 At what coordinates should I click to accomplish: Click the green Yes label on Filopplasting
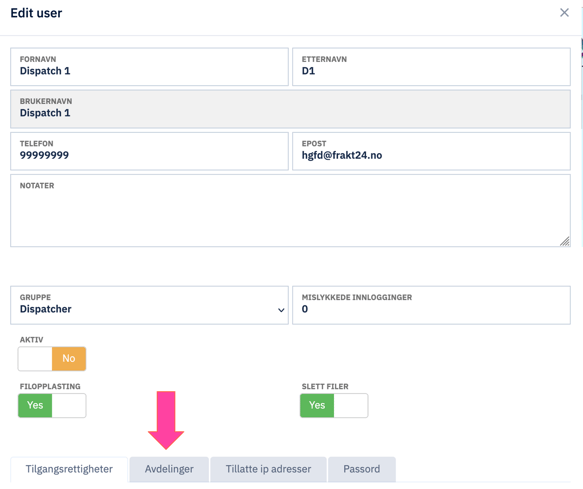pyautogui.click(x=35, y=405)
